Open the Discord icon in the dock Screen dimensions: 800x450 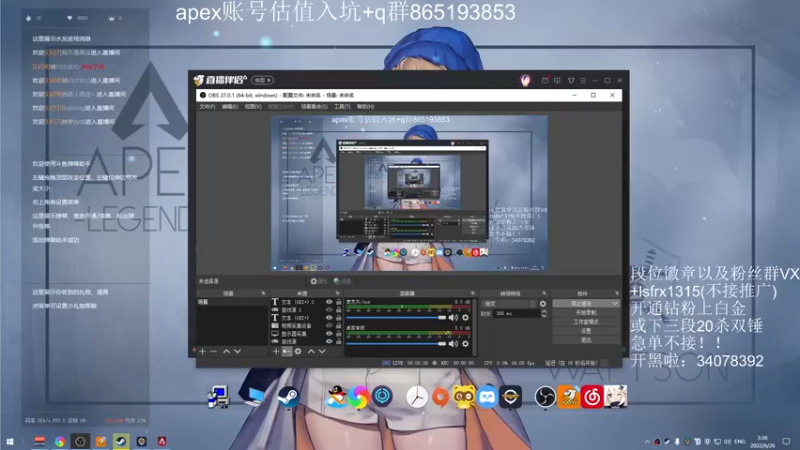click(x=487, y=397)
